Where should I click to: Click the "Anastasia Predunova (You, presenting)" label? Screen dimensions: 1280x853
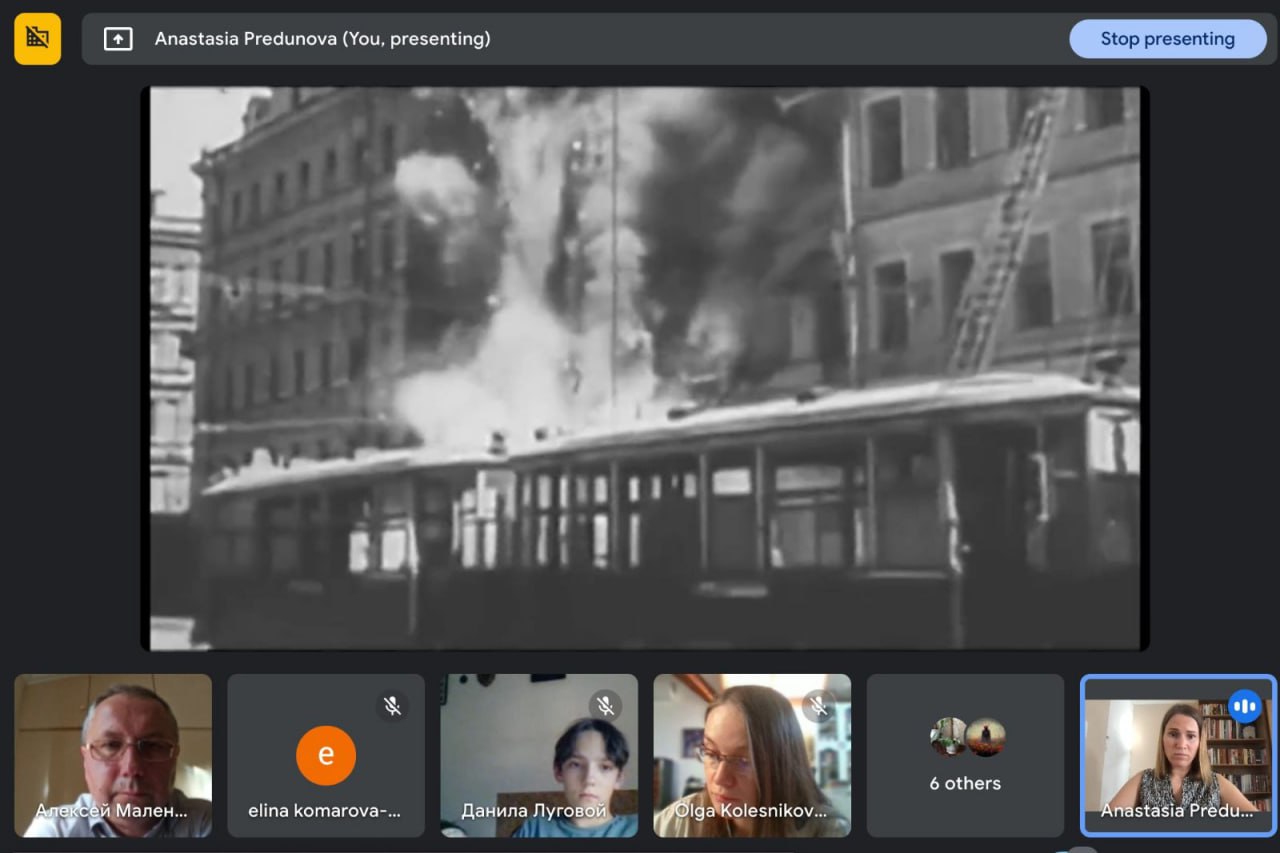coord(322,39)
